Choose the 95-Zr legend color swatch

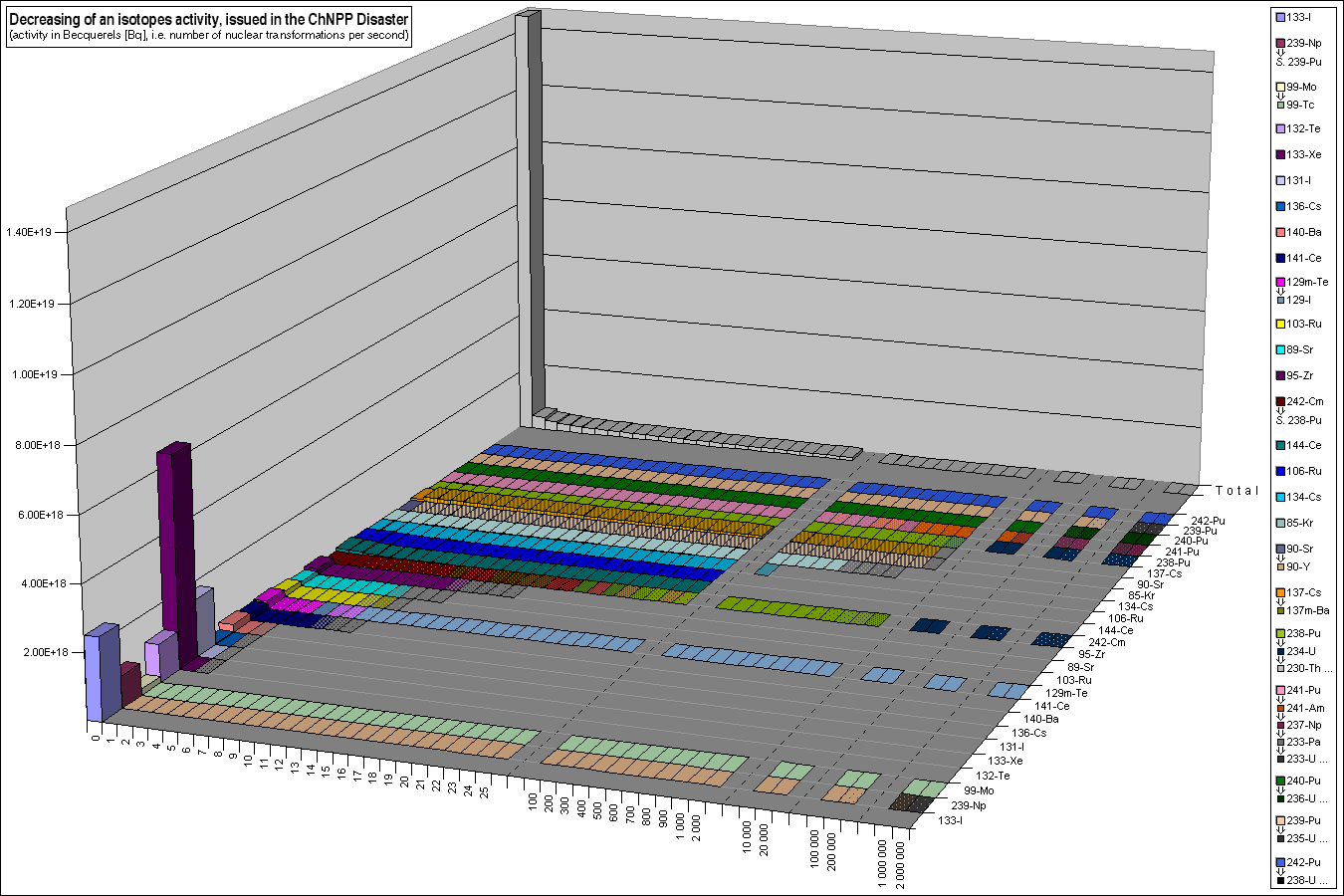tap(1280, 376)
